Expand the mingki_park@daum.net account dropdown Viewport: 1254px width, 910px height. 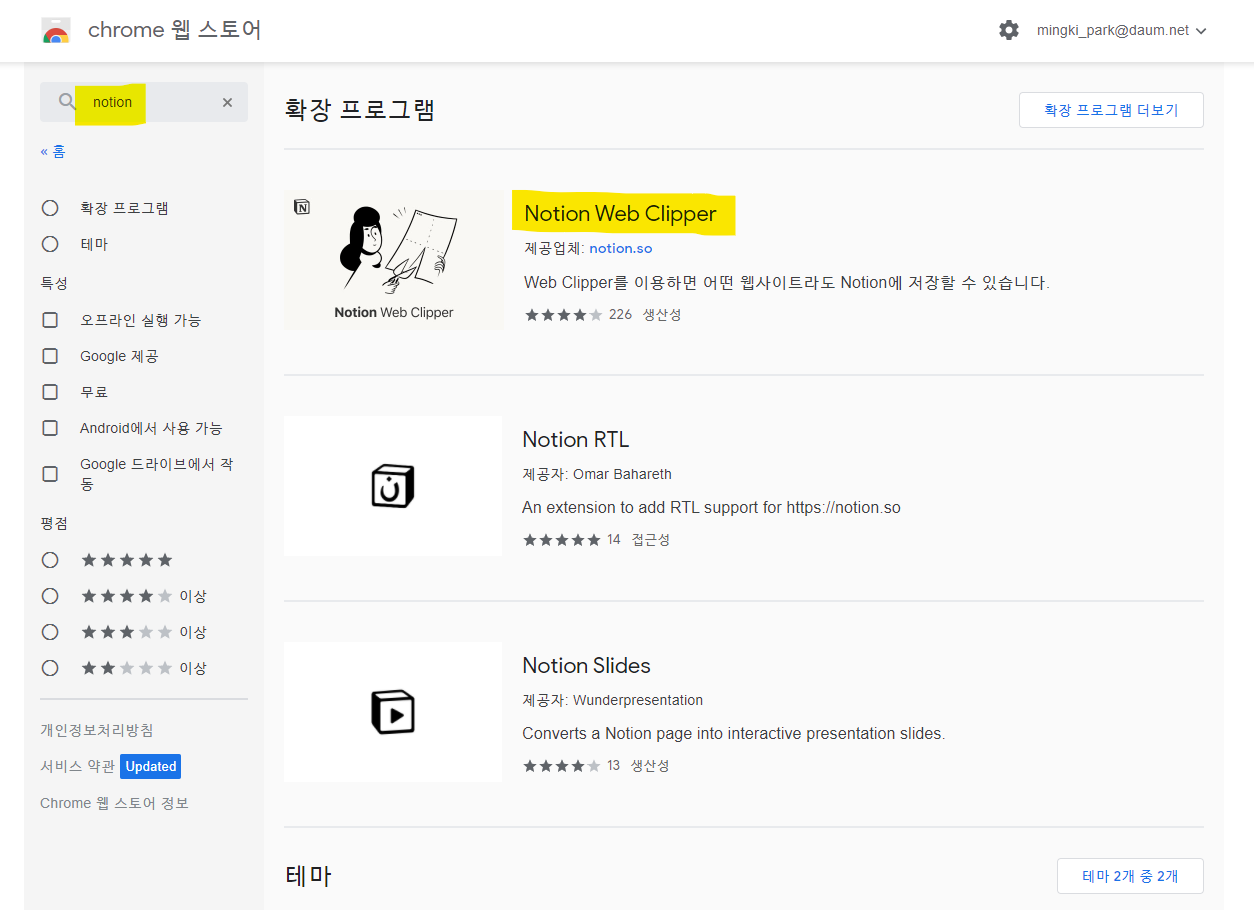(x=1120, y=30)
